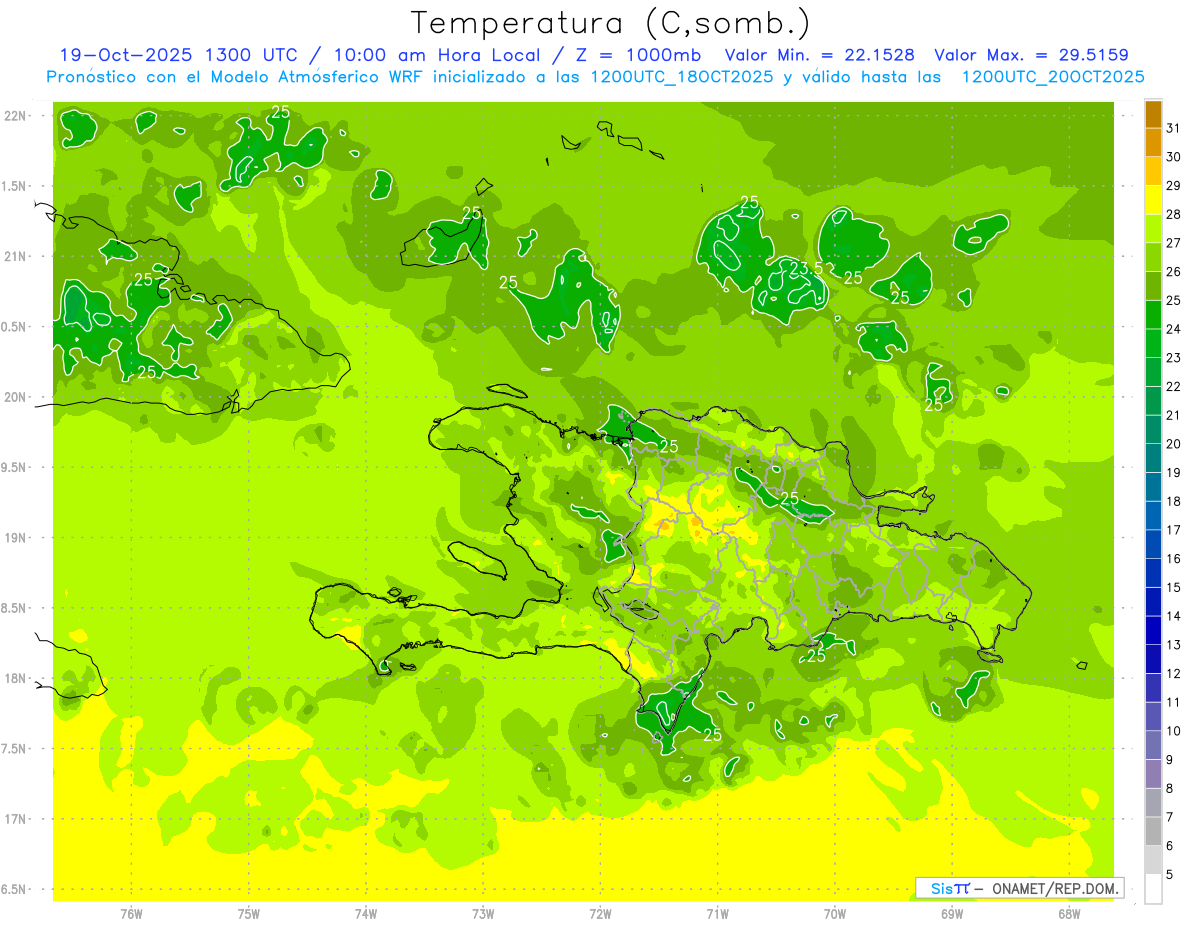
Task: Click the '20N' latitude label
Action: click(x=14, y=397)
